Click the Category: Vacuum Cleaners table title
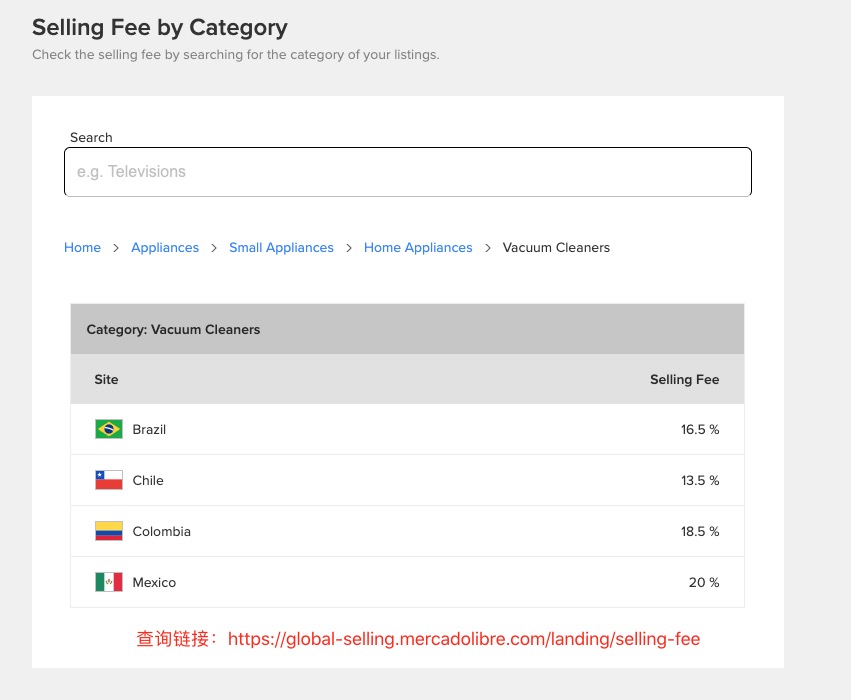This screenshot has height=700, width=851. [173, 329]
